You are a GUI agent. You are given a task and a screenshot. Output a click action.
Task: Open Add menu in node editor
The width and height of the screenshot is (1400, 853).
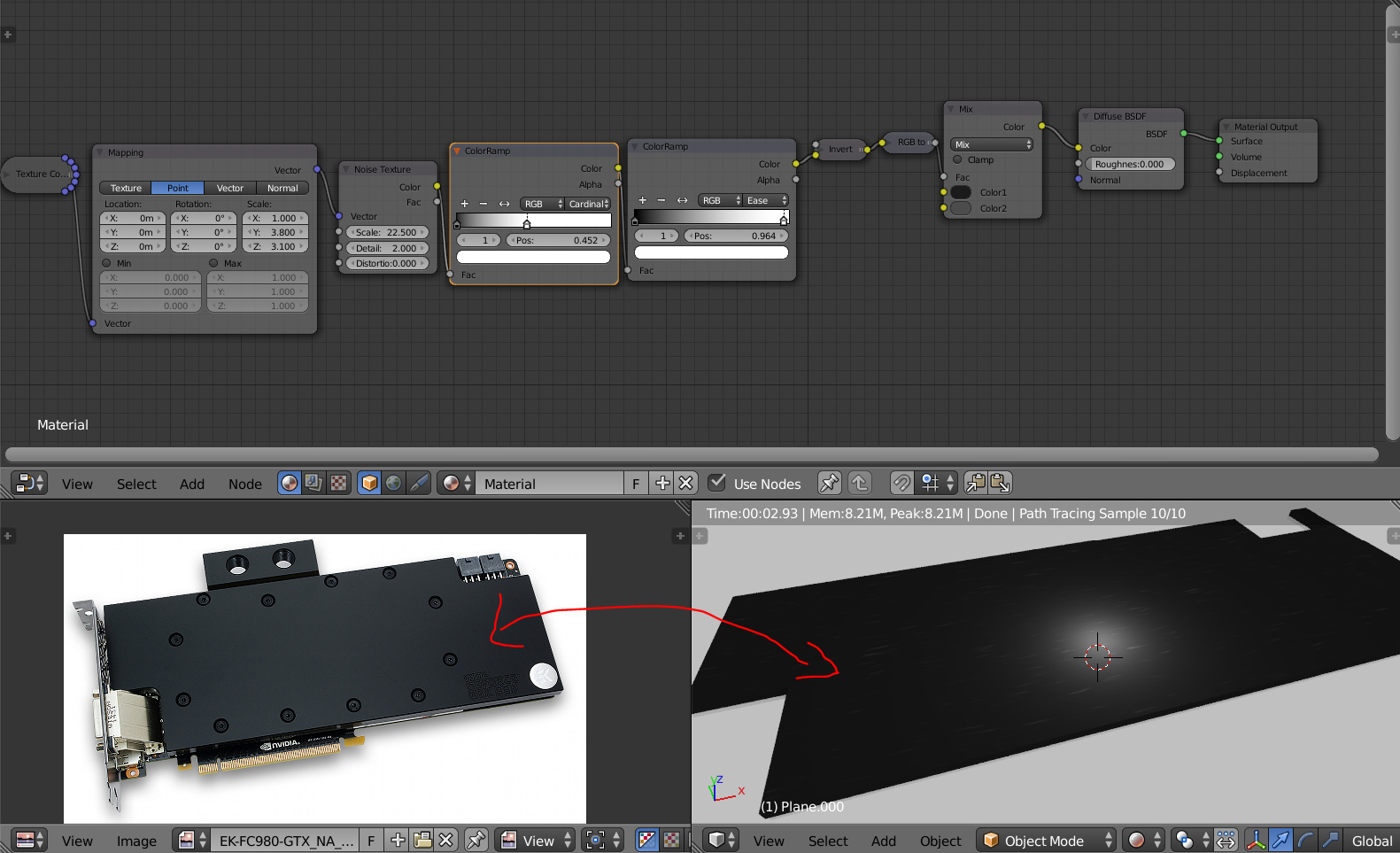[x=192, y=484]
